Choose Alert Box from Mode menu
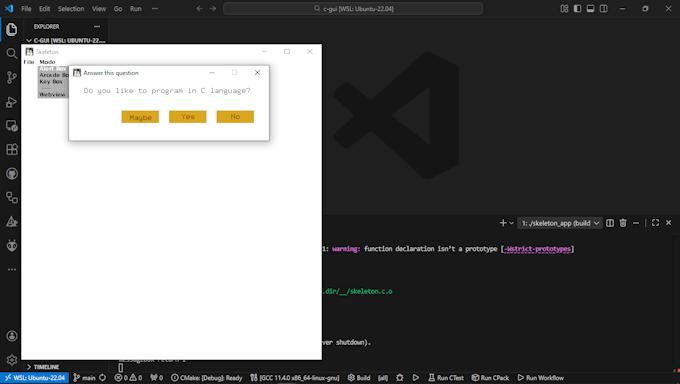The height and width of the screenshot is (384, 680). click(53, 69)
